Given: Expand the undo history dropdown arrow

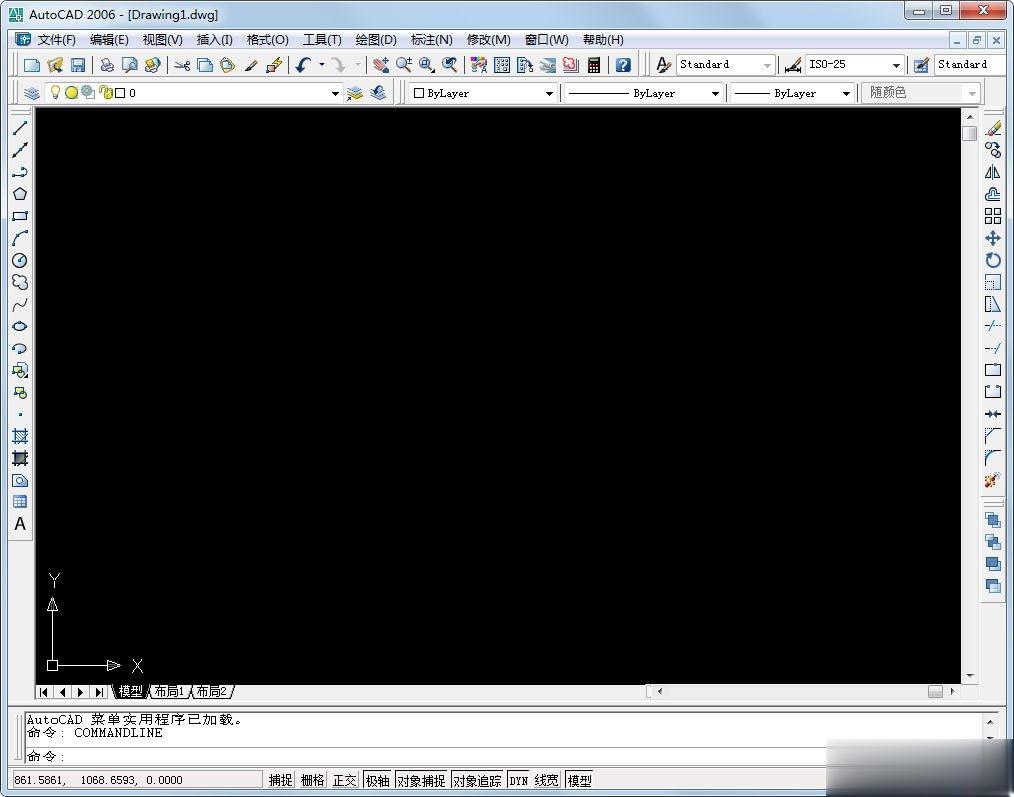Looking at the screenshot, I should pos(321,64).
